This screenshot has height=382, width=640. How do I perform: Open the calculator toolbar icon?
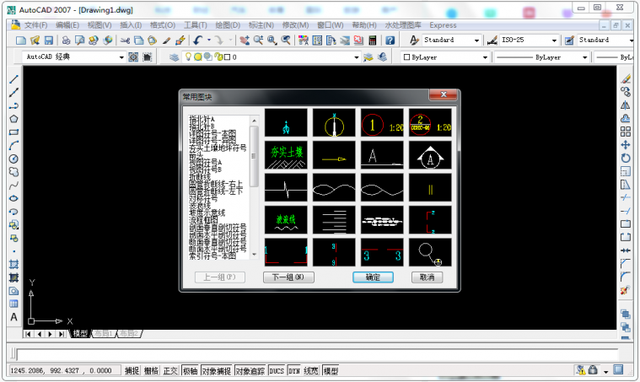(372, 40)
